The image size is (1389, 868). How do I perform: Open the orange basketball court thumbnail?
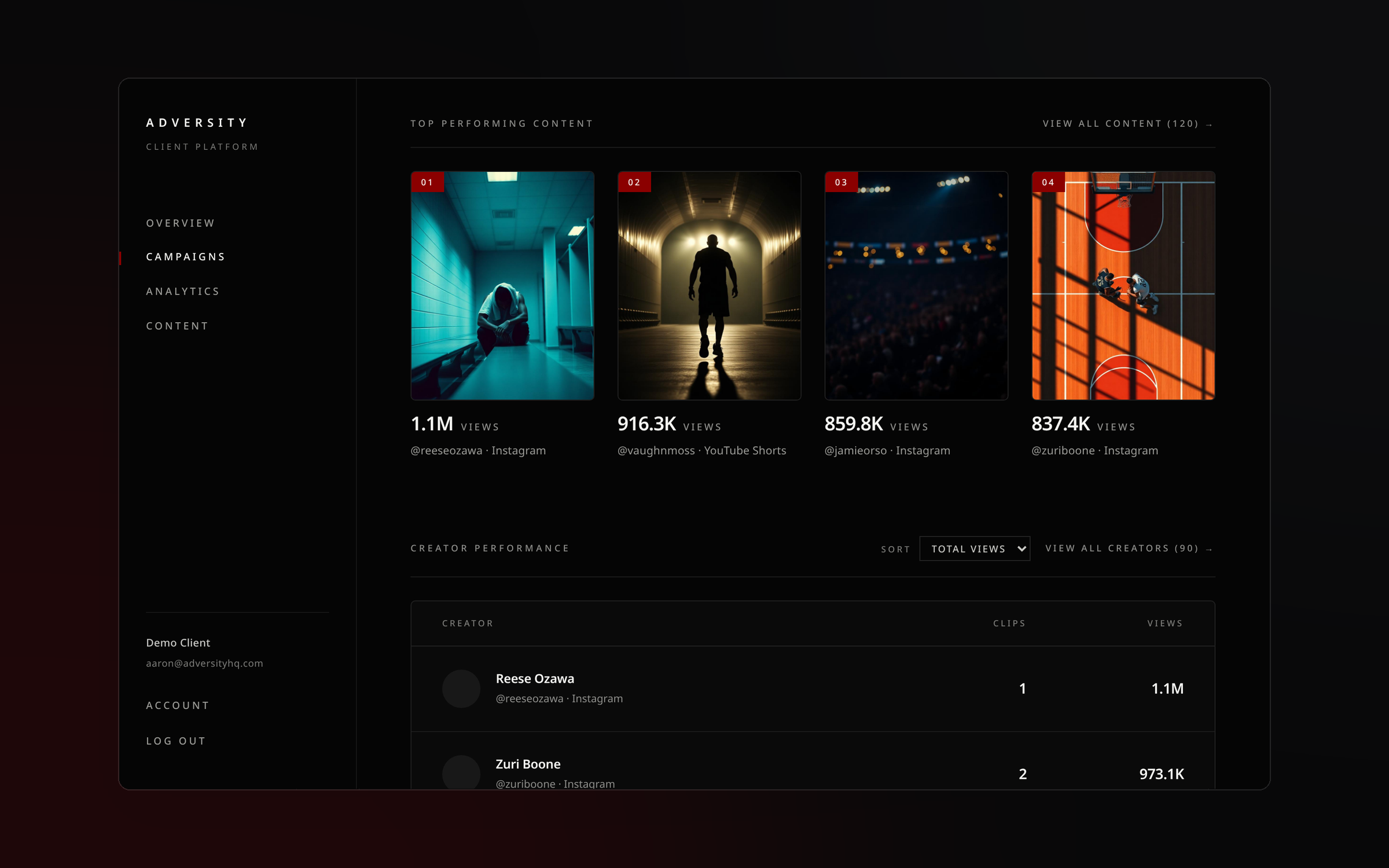1123,285
